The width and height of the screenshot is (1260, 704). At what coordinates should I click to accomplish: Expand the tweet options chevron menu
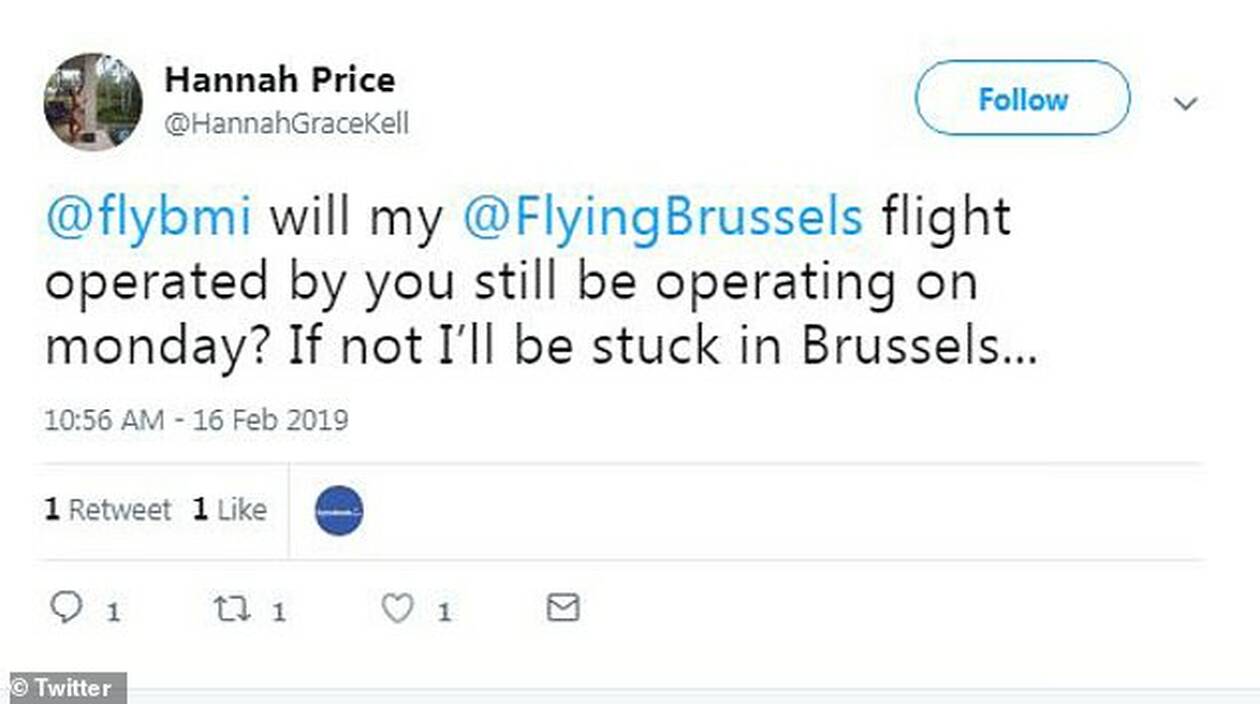click(x=1185, y=103)
